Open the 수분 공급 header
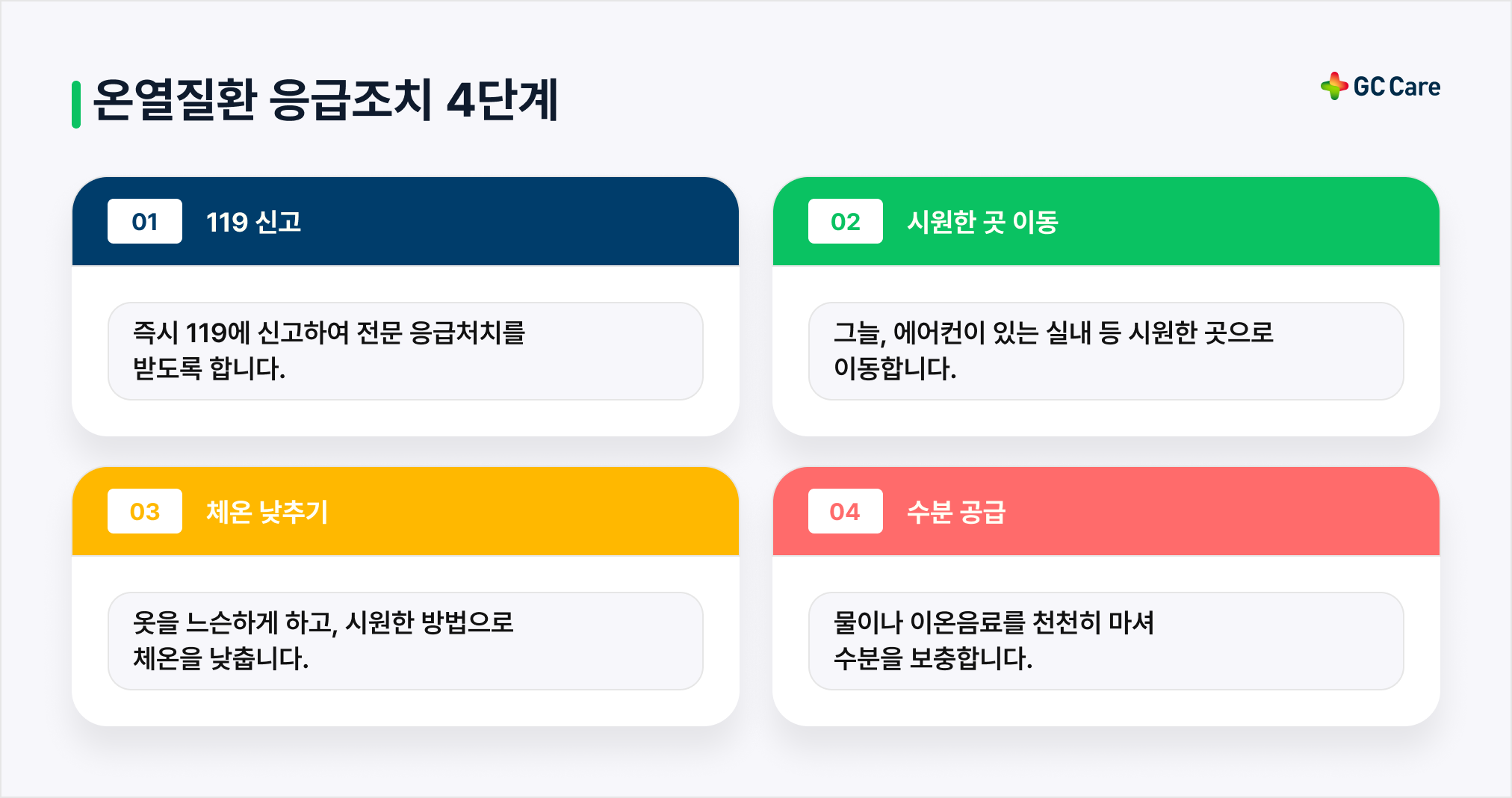This screenshot has width=1512, height=798. click(956, 512)
